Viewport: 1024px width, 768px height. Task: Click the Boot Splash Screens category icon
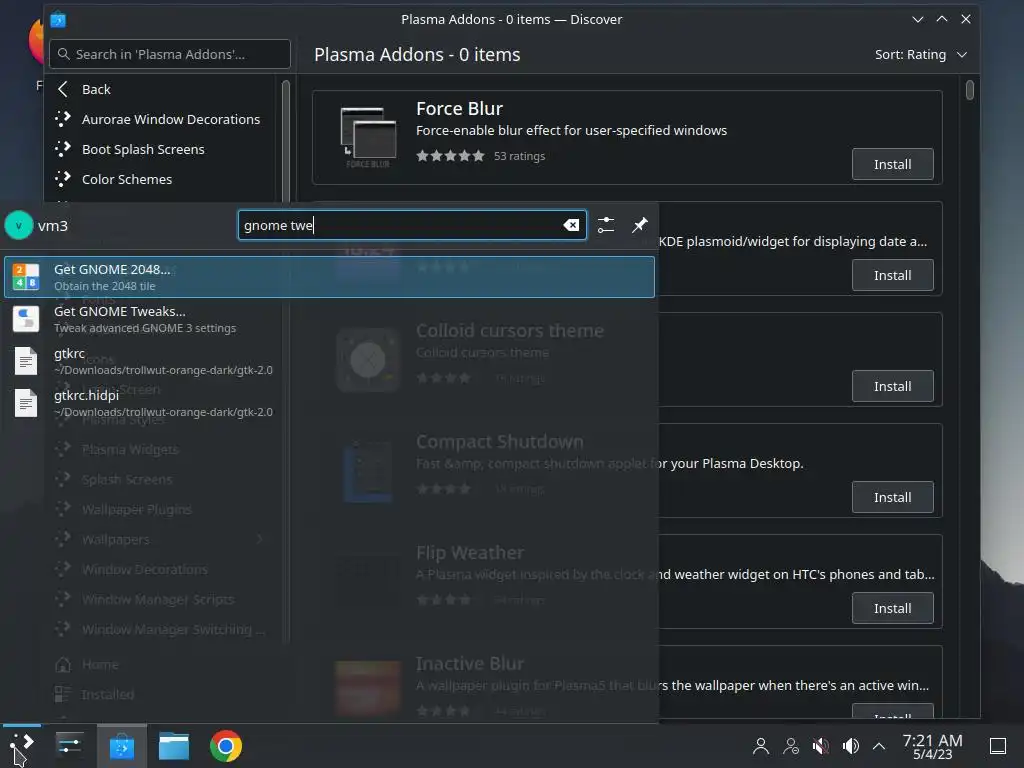(x=63, y=149)
